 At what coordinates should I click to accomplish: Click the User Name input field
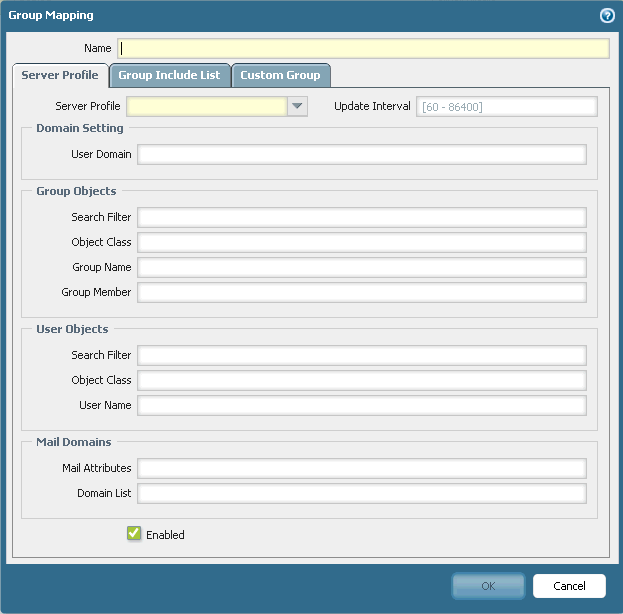point(361,405)
